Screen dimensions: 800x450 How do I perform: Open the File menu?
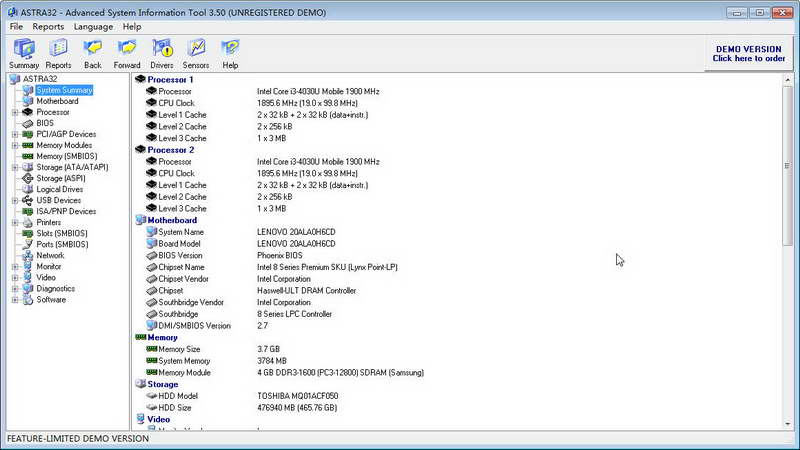click(16, 27)
